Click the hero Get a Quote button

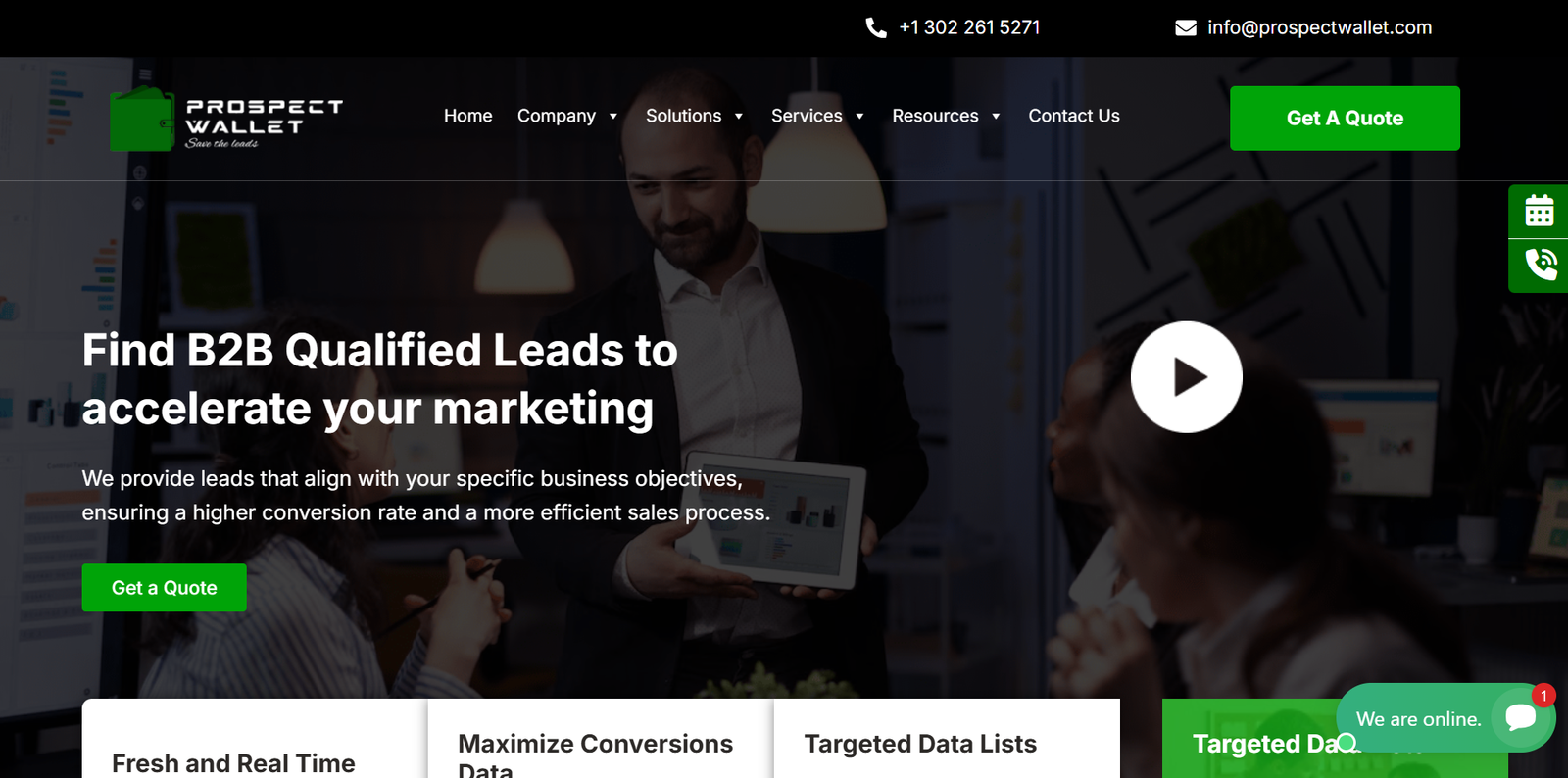pos(165,588)
